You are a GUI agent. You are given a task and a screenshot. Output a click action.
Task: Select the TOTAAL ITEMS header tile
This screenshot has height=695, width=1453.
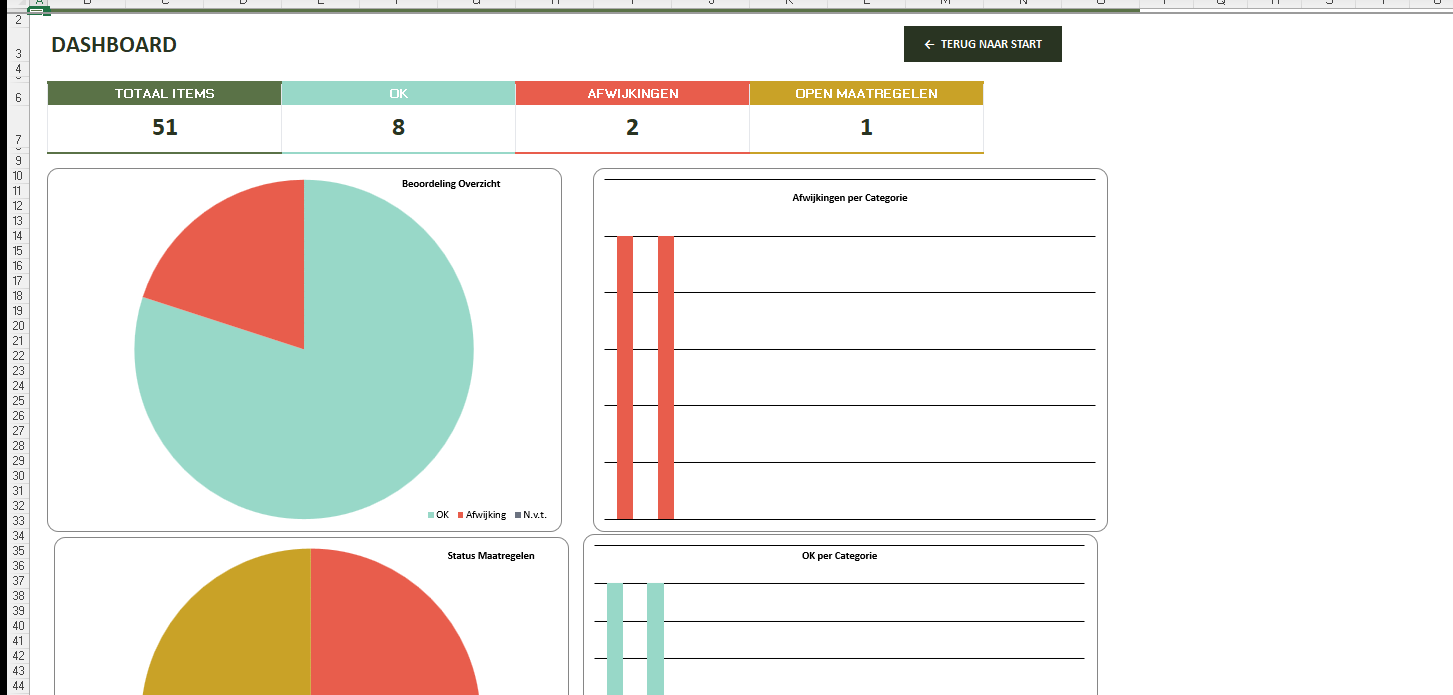pyautogui.click(x=164, y=94)
